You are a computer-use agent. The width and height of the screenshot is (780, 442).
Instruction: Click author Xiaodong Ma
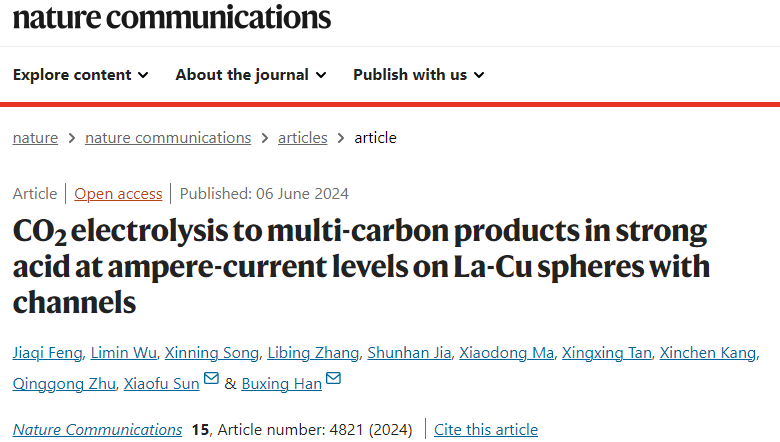(506, 353)
